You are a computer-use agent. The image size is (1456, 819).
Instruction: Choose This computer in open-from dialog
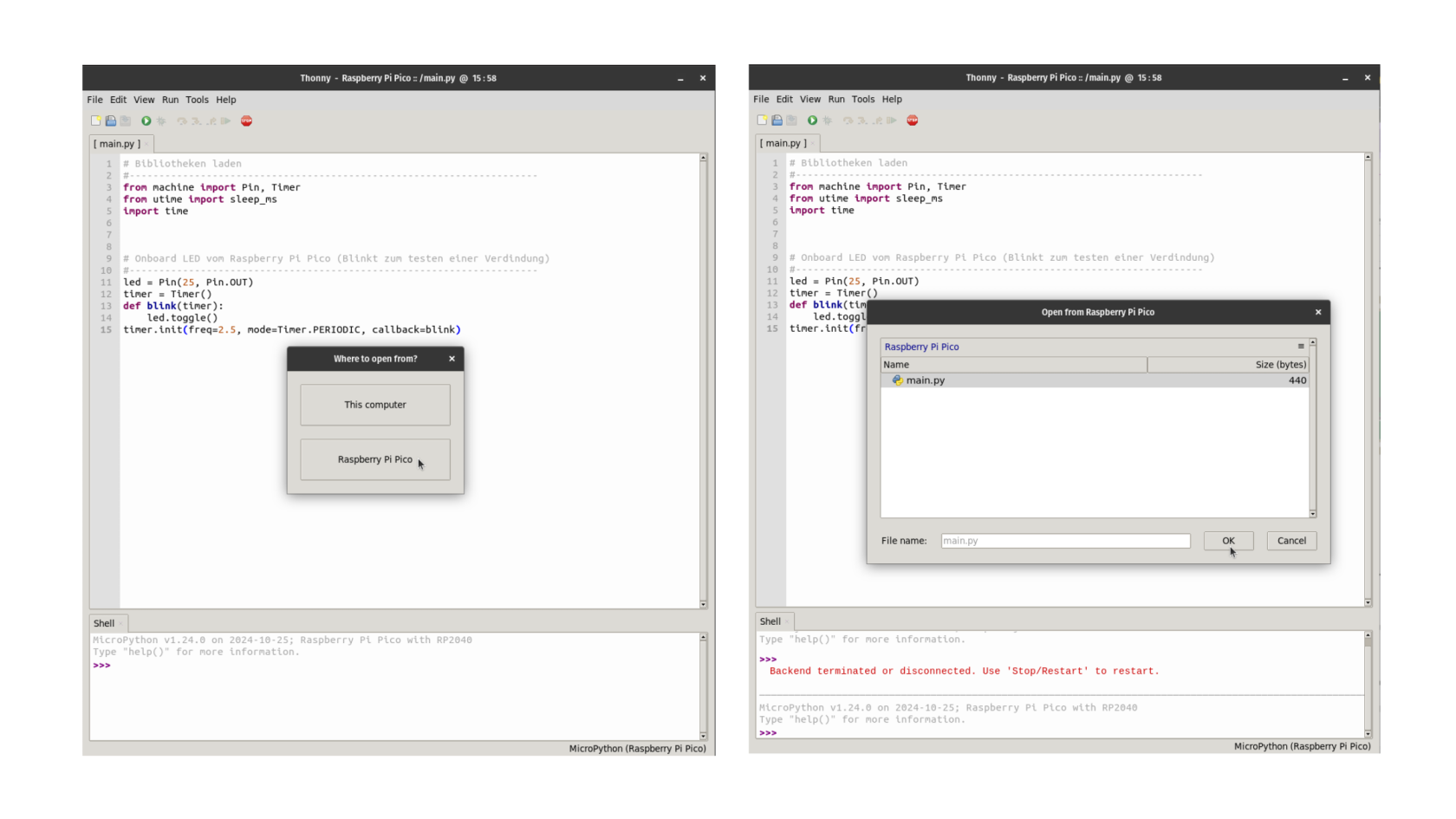(x=375, y=405)
